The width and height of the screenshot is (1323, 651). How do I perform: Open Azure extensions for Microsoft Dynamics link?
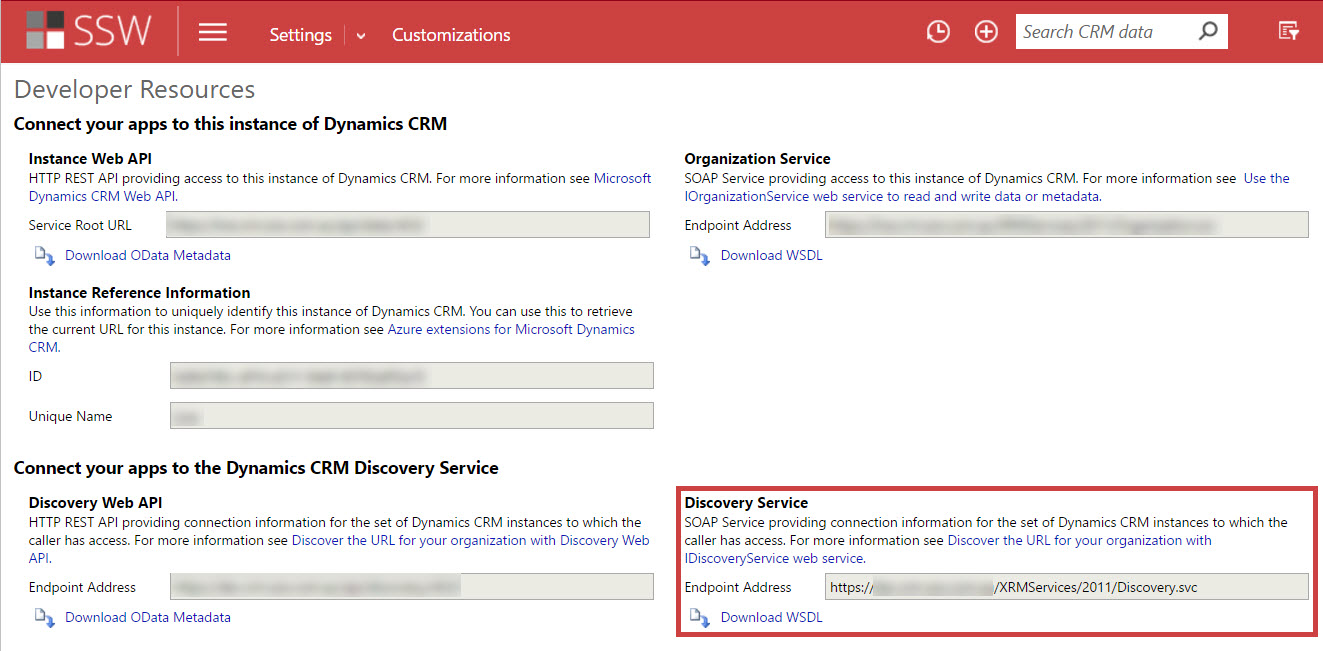[x=510, y=329]
